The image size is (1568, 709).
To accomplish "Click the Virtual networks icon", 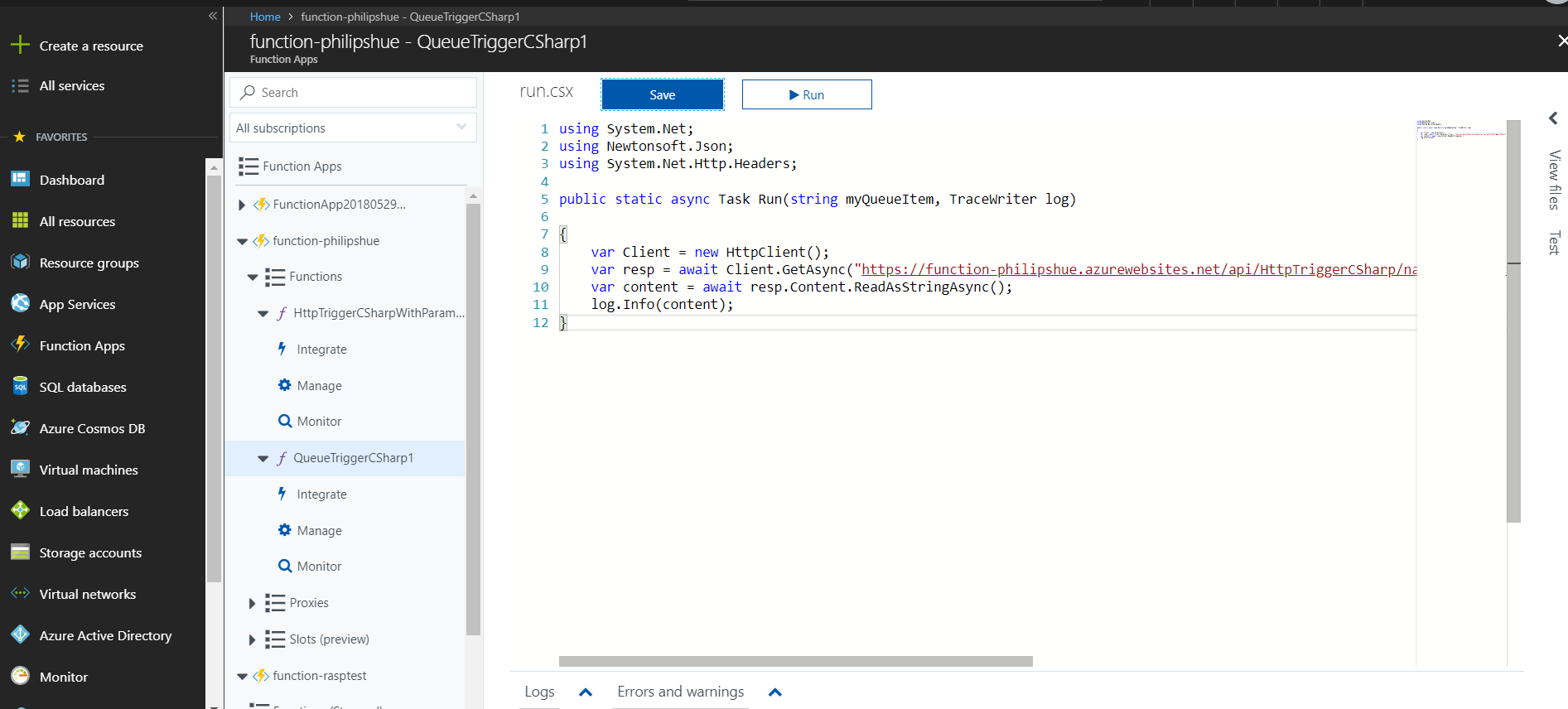I will pyautogui.click(x=20, y=593).
